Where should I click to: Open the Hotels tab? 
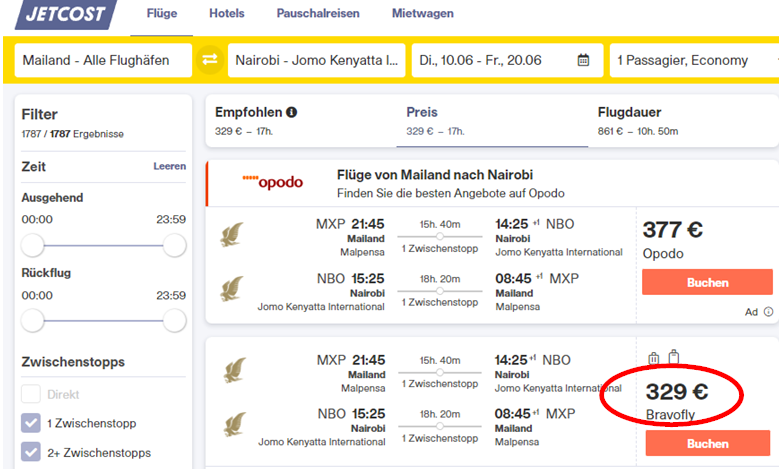coord(227,13)
